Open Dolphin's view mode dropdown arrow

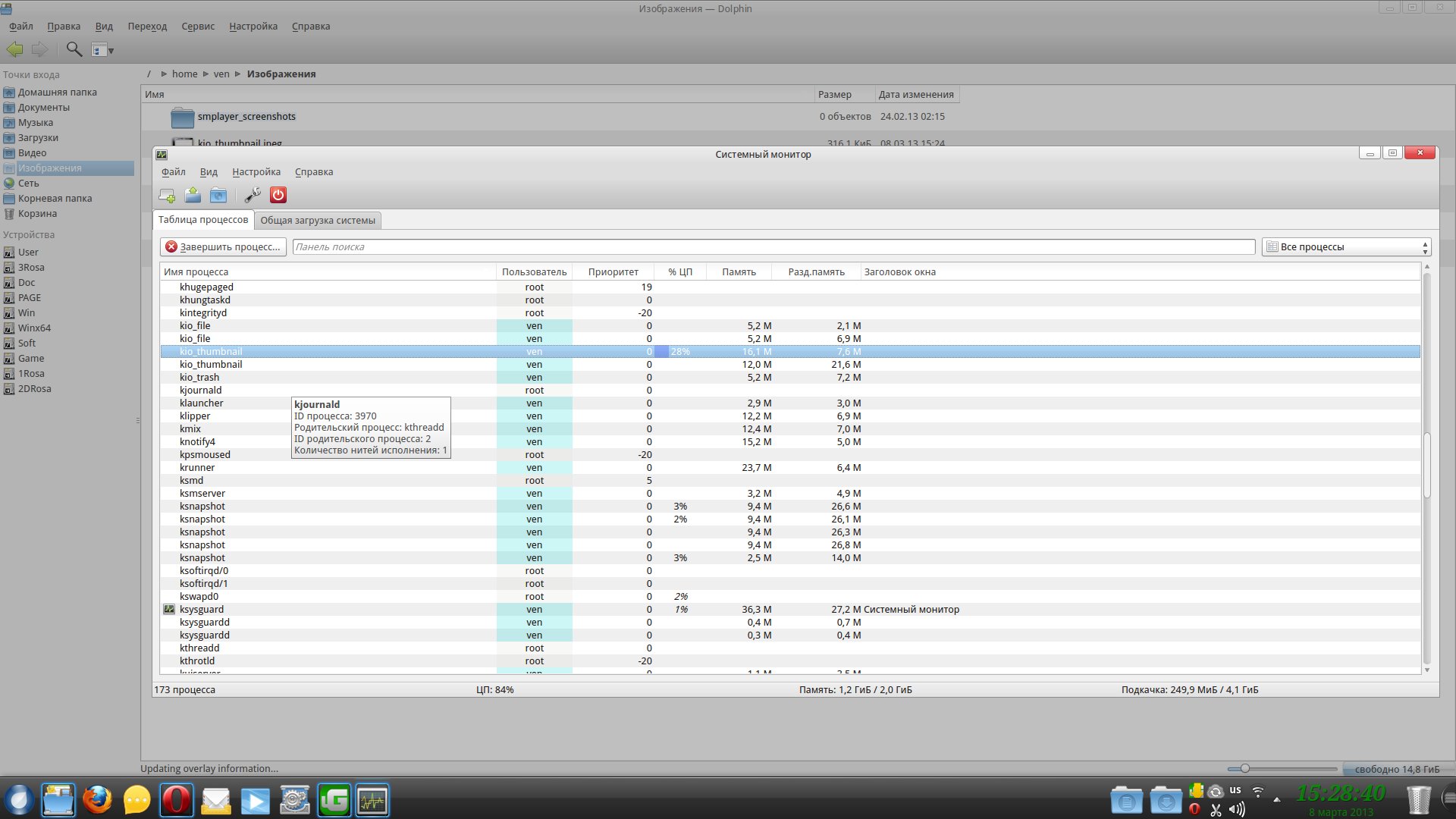tap(111, 51)
